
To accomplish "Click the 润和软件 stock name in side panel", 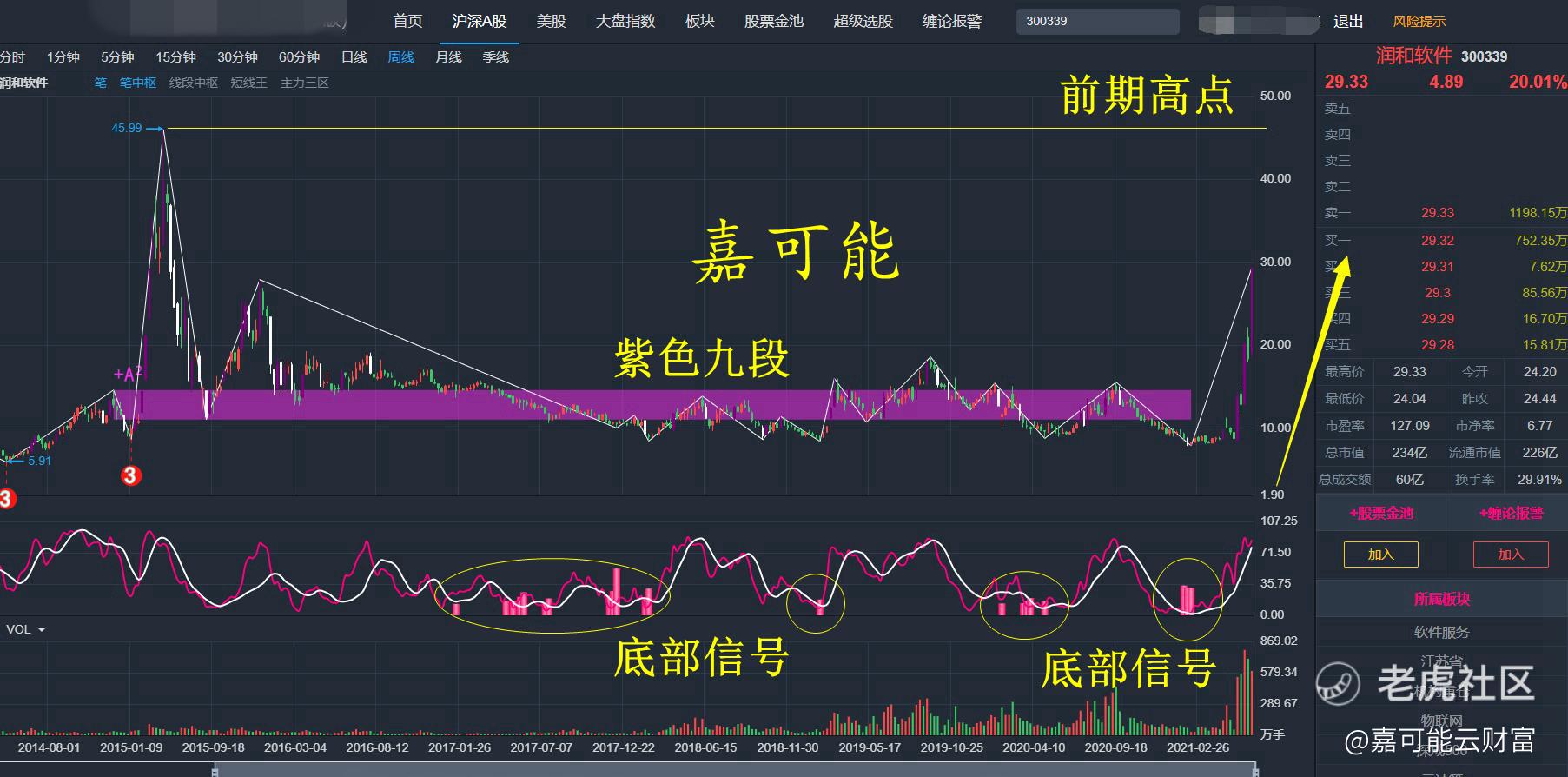I will point(1414,56).
